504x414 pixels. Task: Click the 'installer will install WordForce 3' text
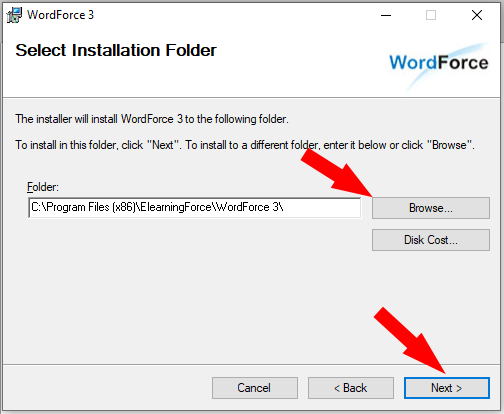(152, 119)
